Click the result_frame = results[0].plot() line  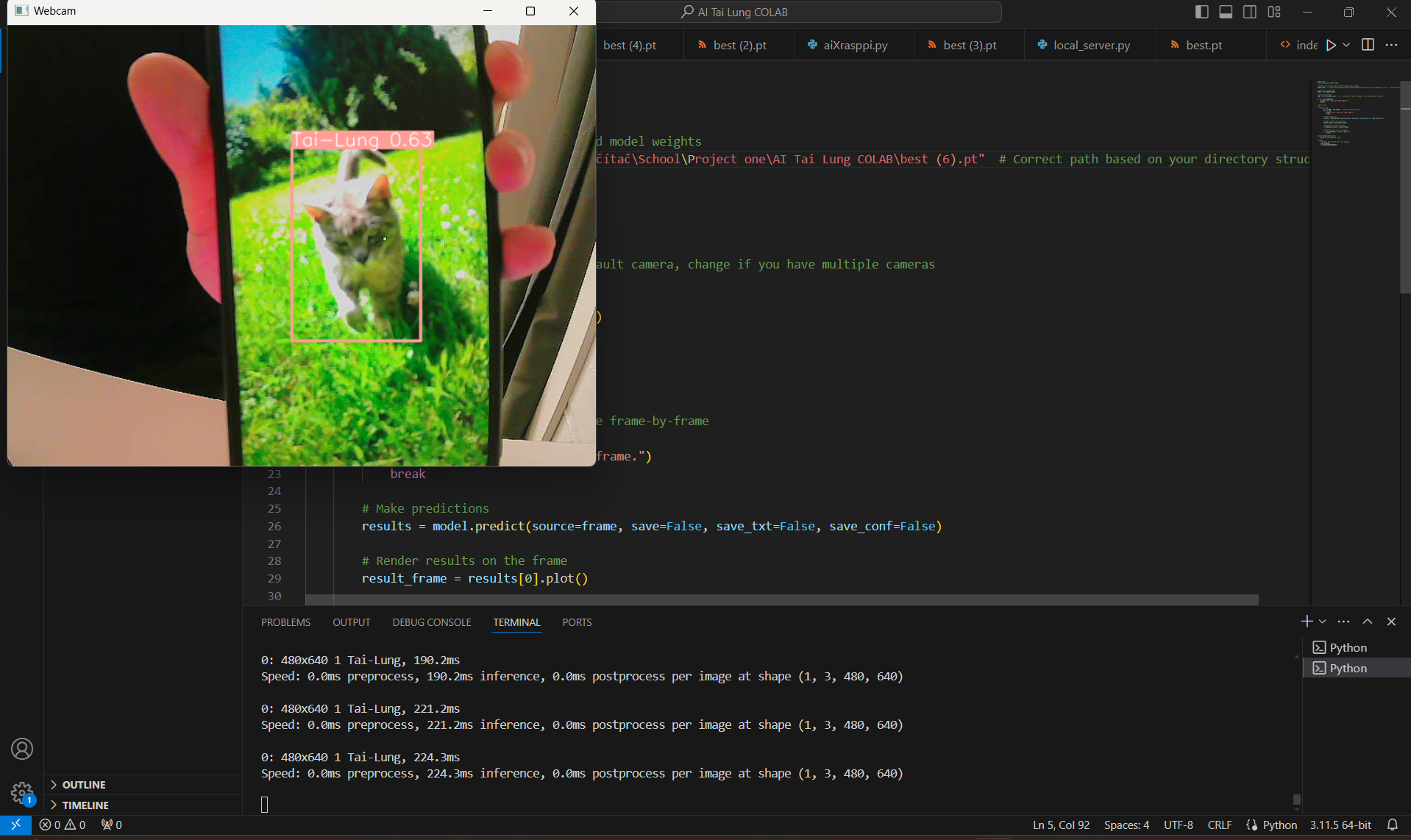pyautogui.click(x=475, y=579)
